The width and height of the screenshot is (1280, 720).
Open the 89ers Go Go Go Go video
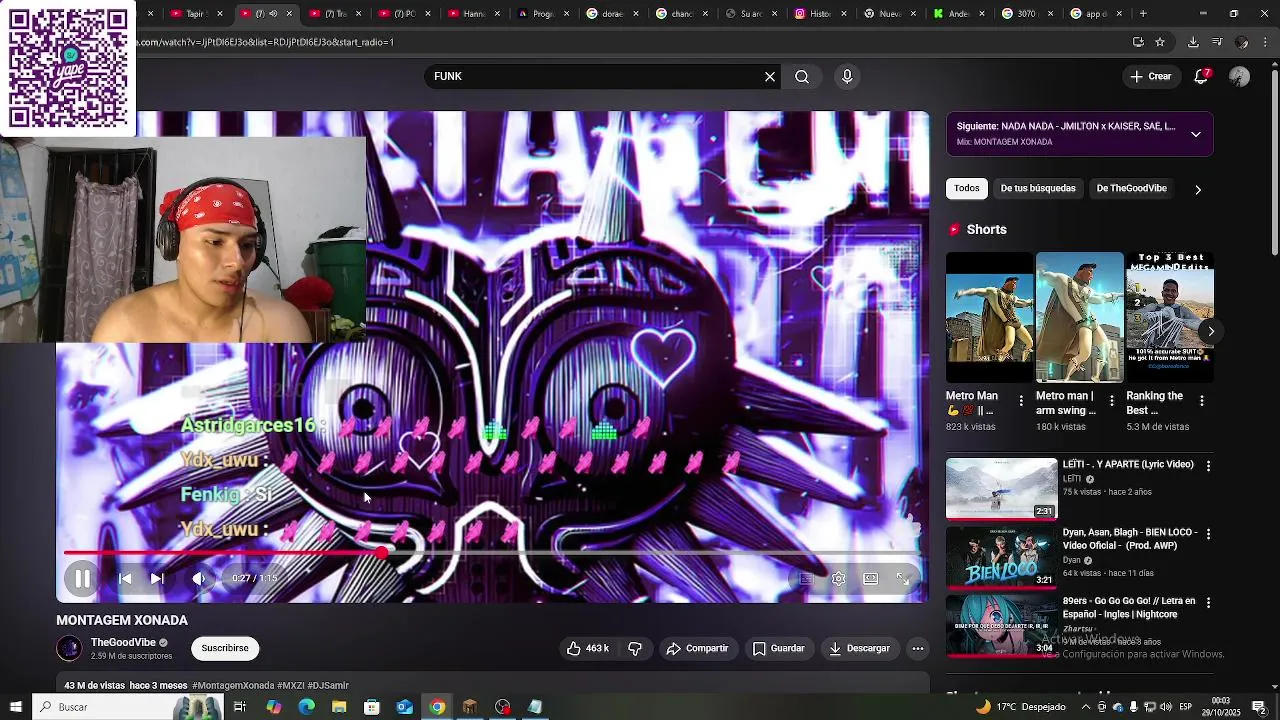[1001, 626]
